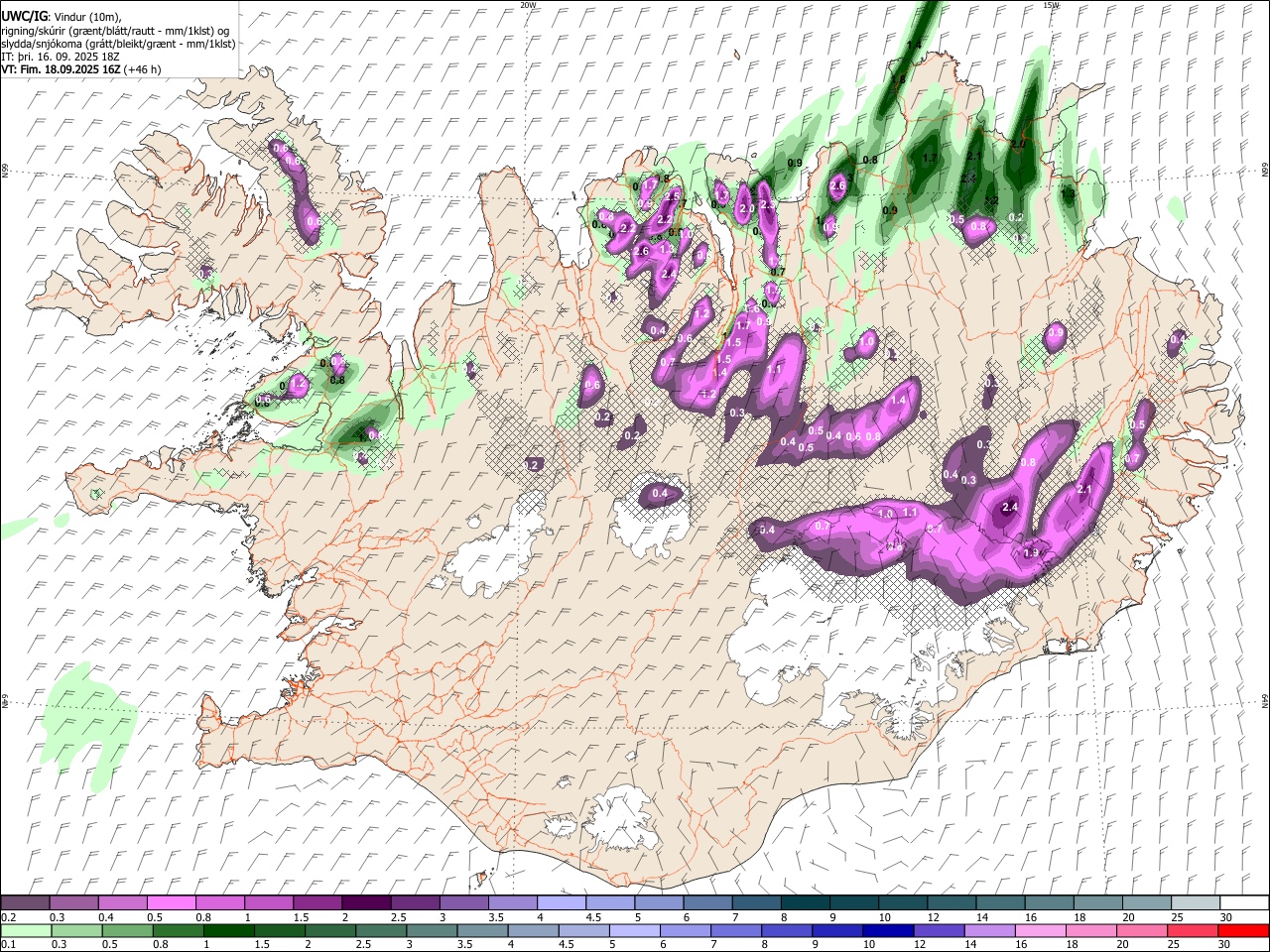Click the "0.2" value in the snow legend
This screenshot has width=1270, height=952.
pyautogui.click(x=8, y=917)
